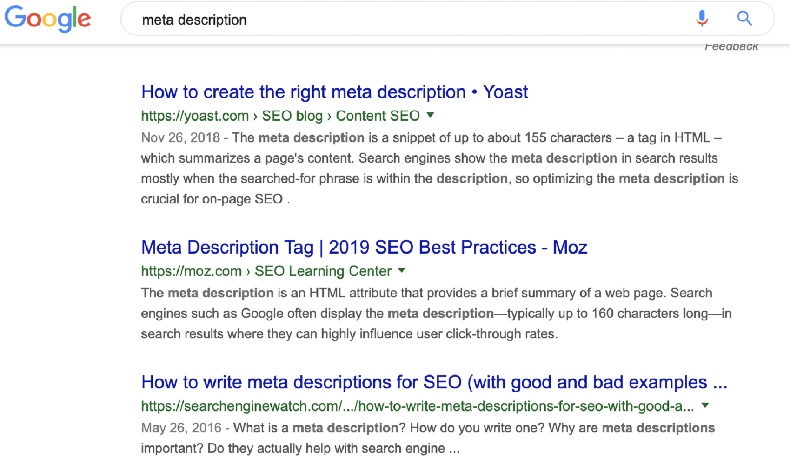Image resolution: width=790 pixels, height=464 pixels.
Task: Click the magnifying glass search icon
Action: tap(744, 19)
